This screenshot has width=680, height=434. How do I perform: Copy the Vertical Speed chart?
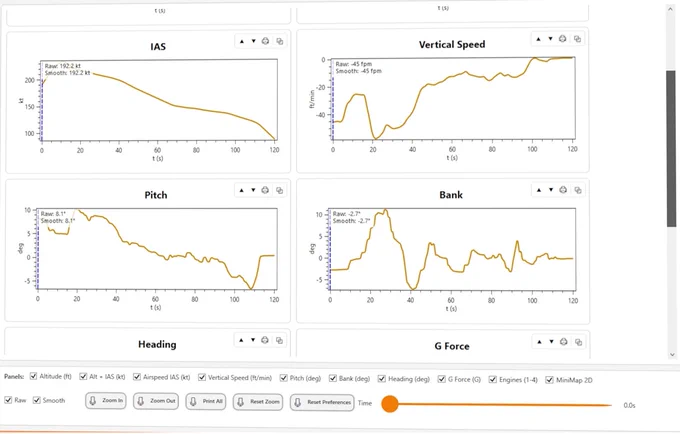pyautogui.click(x=577, y=39)
